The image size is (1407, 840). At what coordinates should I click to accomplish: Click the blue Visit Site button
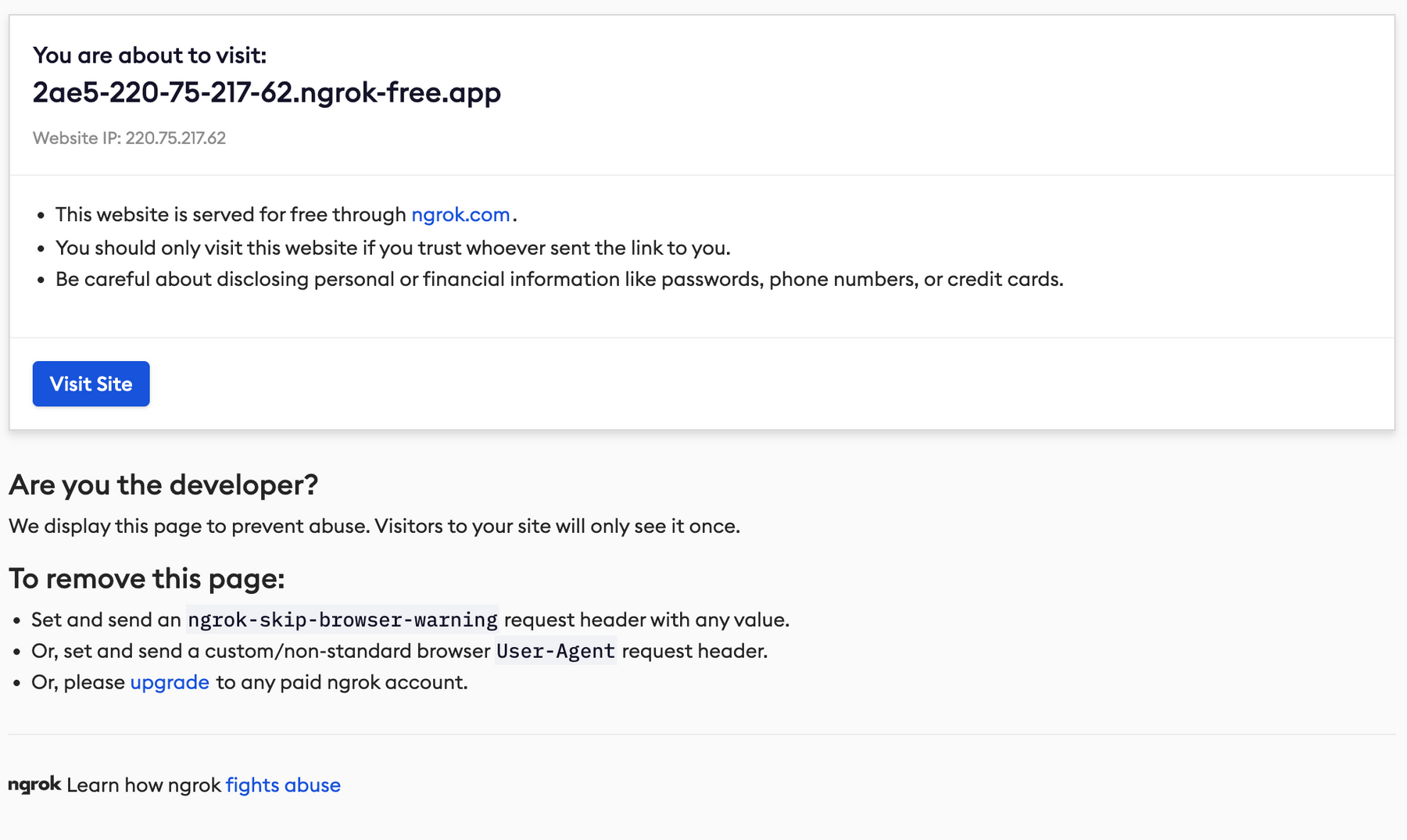(91, 384)
